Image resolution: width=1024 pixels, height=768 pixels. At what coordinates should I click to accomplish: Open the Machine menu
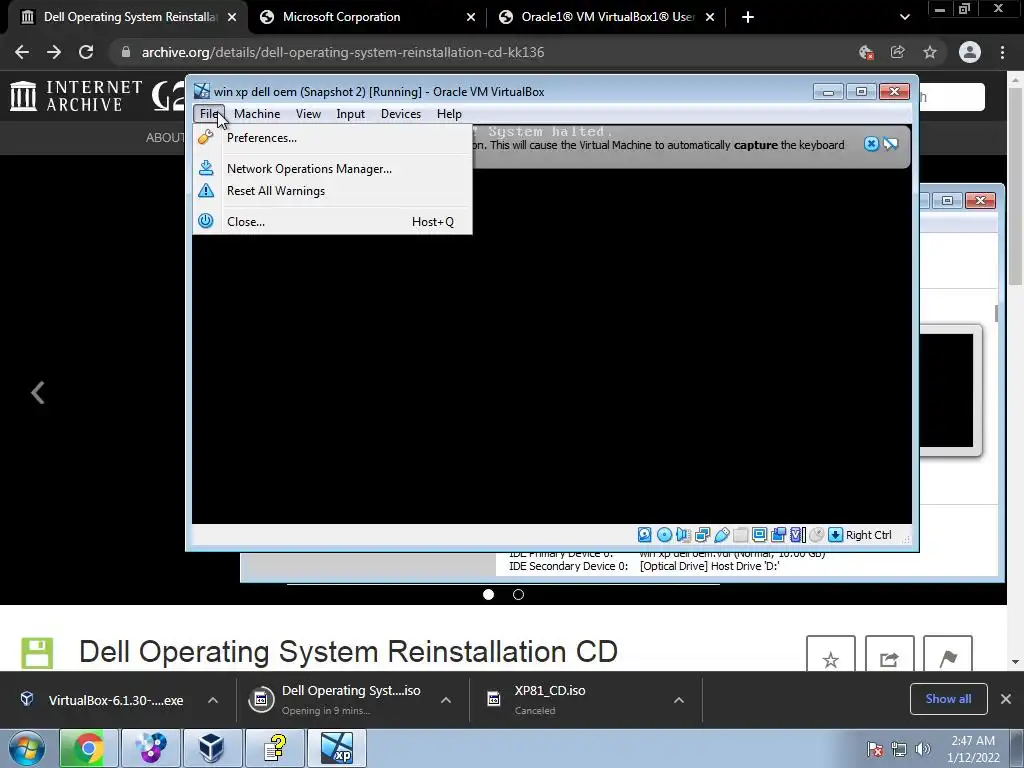tap(257, 114)
